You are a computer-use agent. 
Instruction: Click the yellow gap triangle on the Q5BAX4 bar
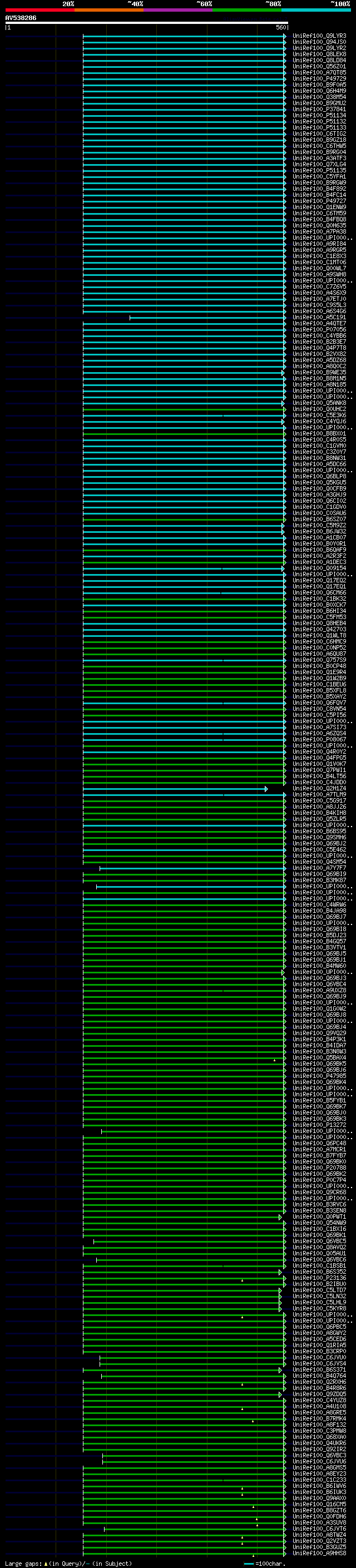274,1060
